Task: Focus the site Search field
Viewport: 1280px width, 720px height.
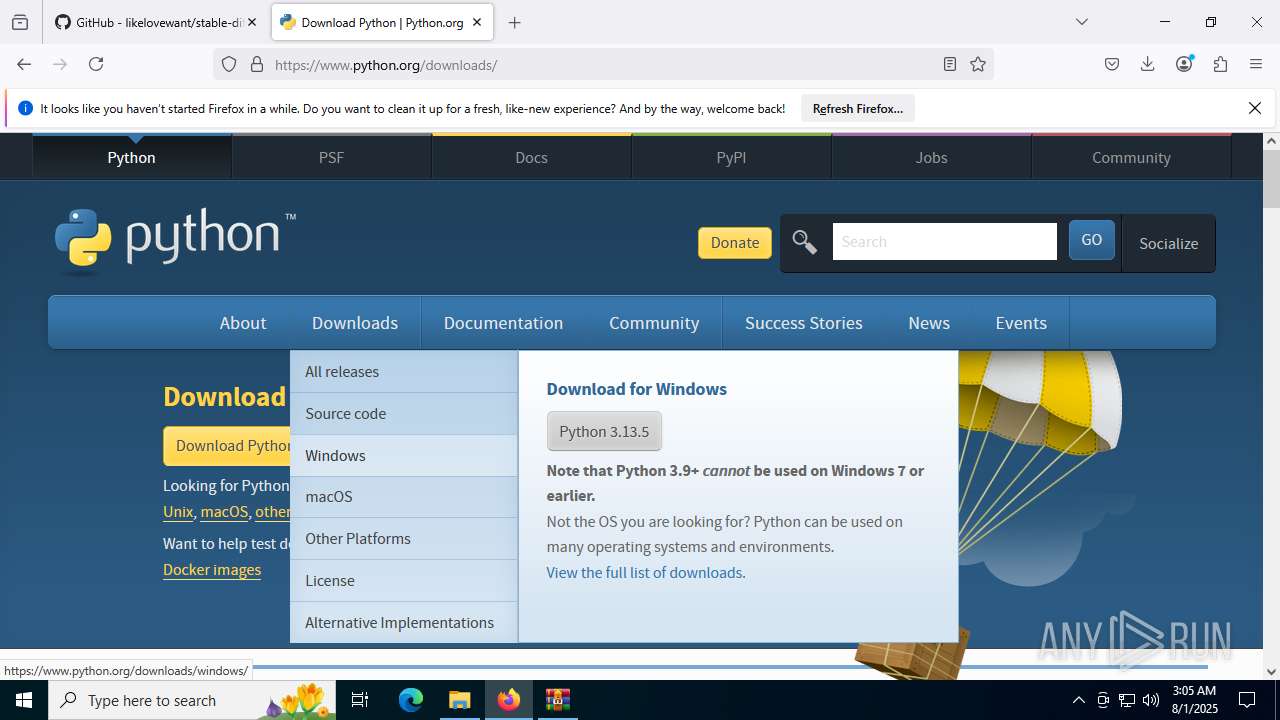Action: pyautogui.click(x=944, y=242)
